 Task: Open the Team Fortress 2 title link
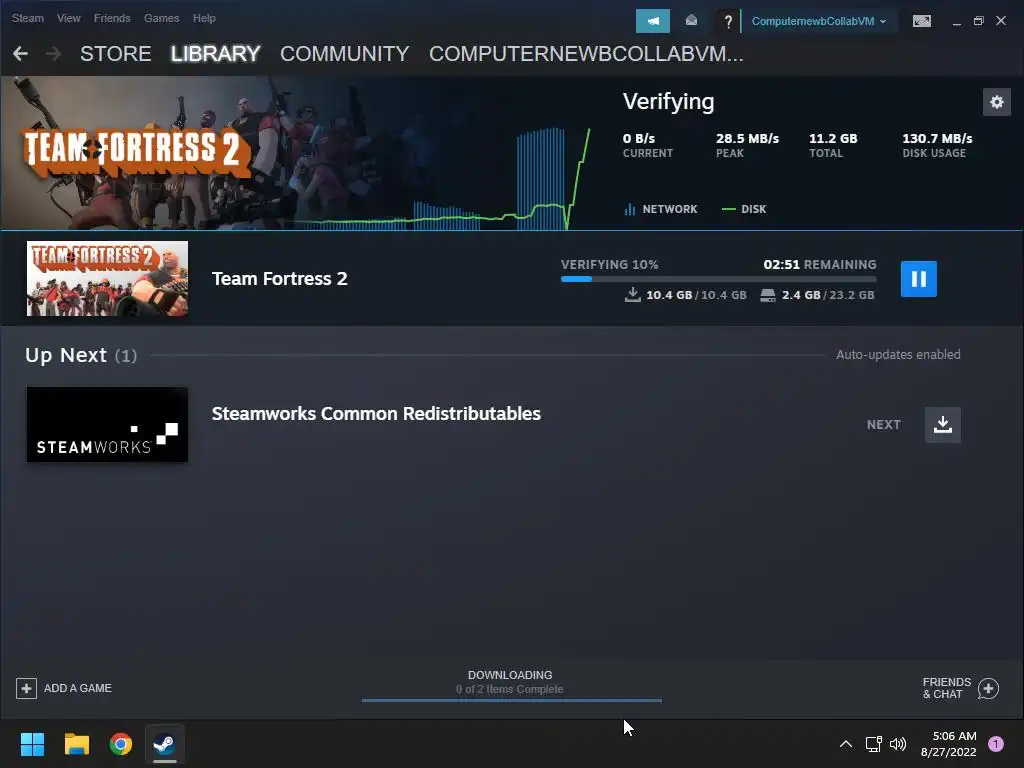pos(280,279)
